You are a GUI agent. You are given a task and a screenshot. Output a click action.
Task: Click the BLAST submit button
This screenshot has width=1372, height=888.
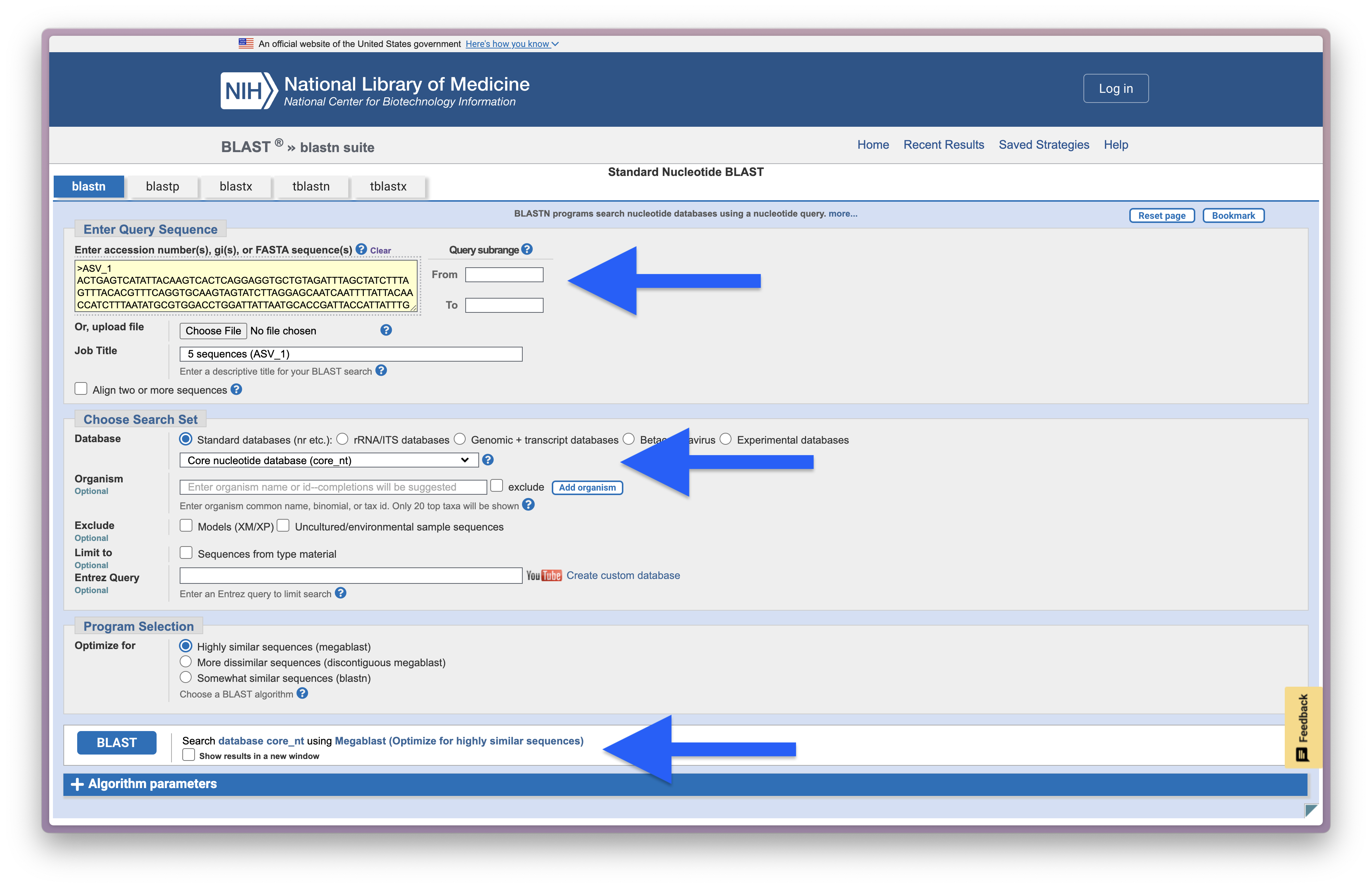pyautogui.click(x=116, y=742)
